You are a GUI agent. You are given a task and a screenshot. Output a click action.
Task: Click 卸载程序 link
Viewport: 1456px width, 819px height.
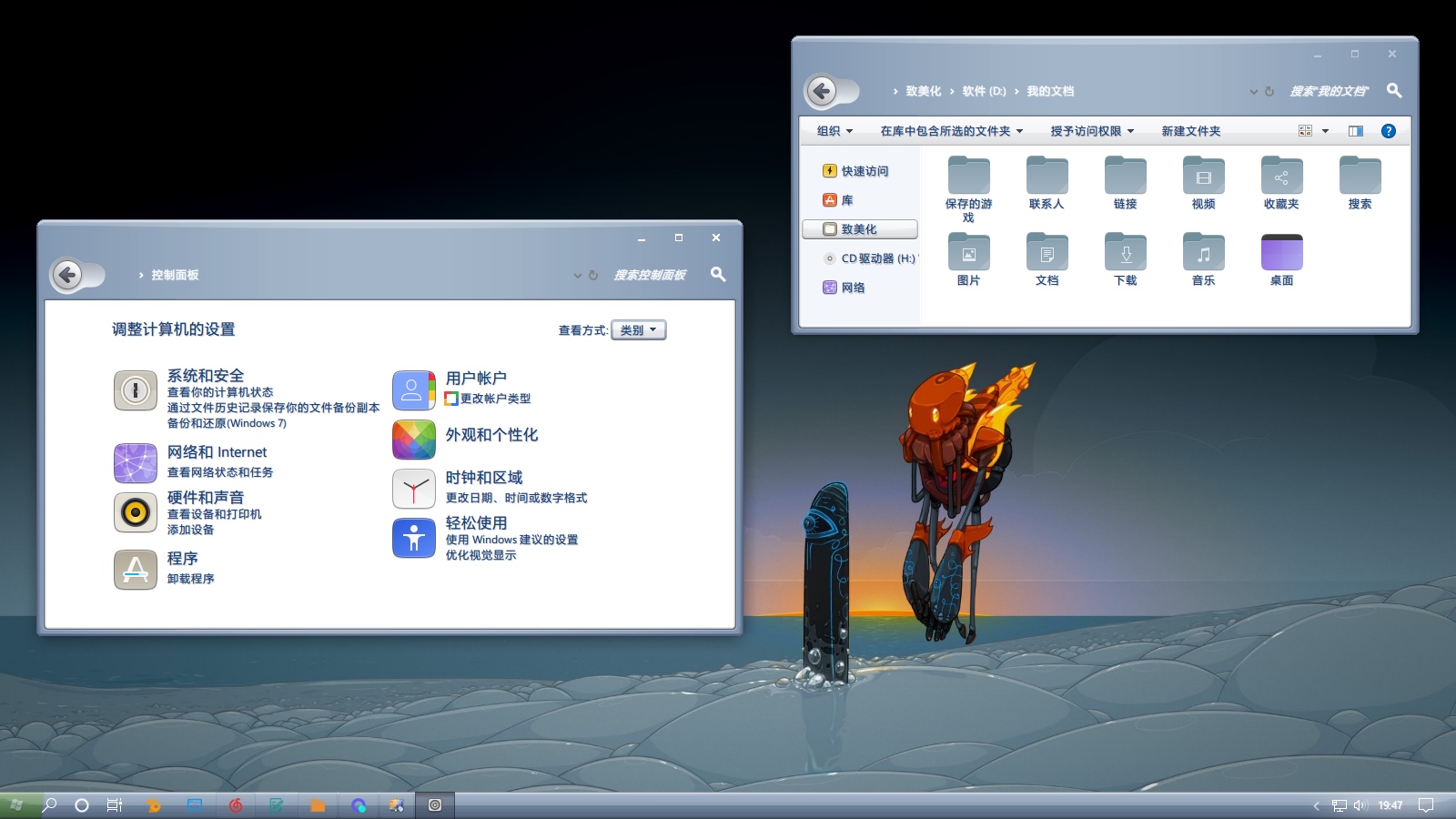pos(190,579)
